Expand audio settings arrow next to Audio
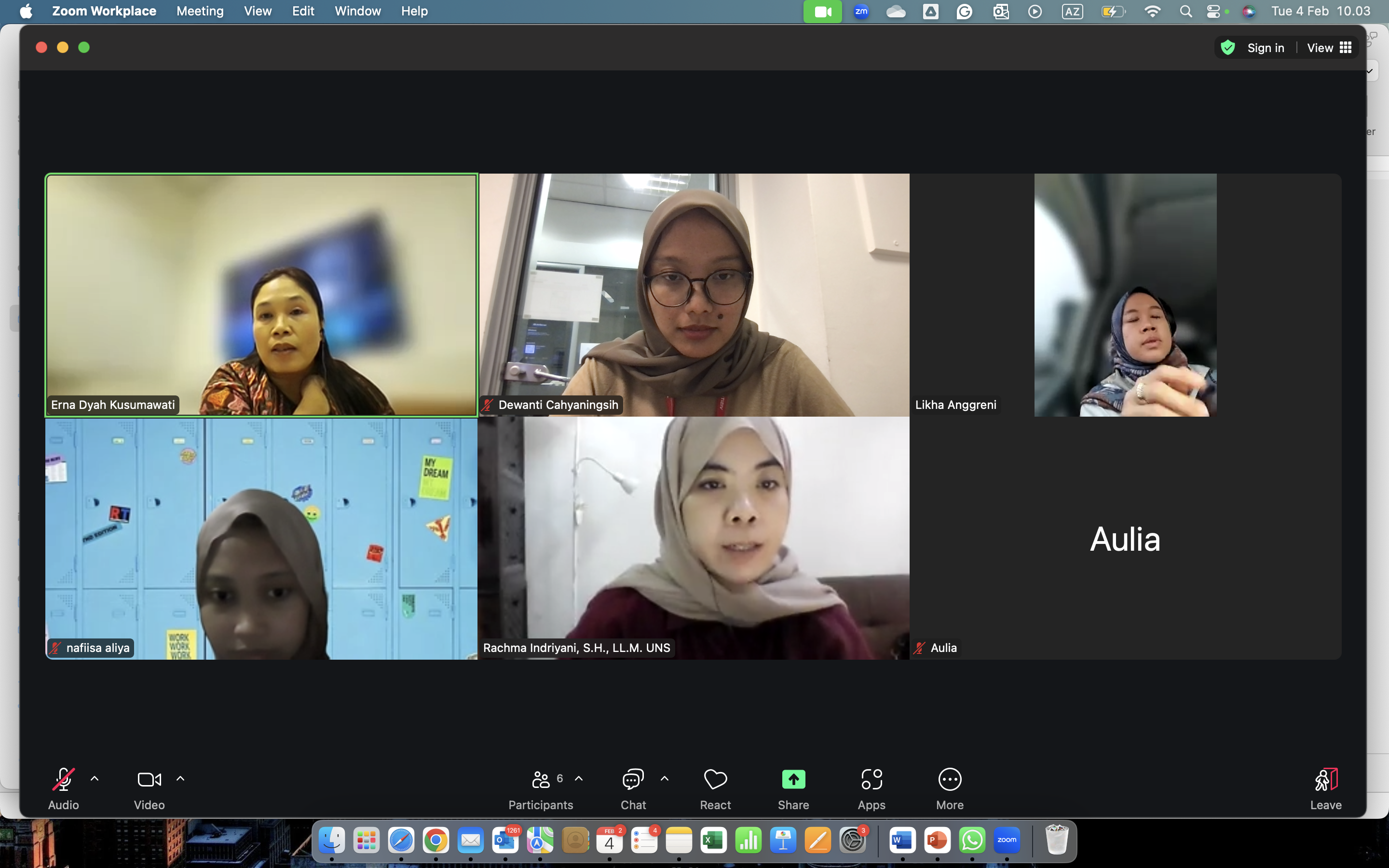This screenshot has height=868, width=1389. (95, 779)
